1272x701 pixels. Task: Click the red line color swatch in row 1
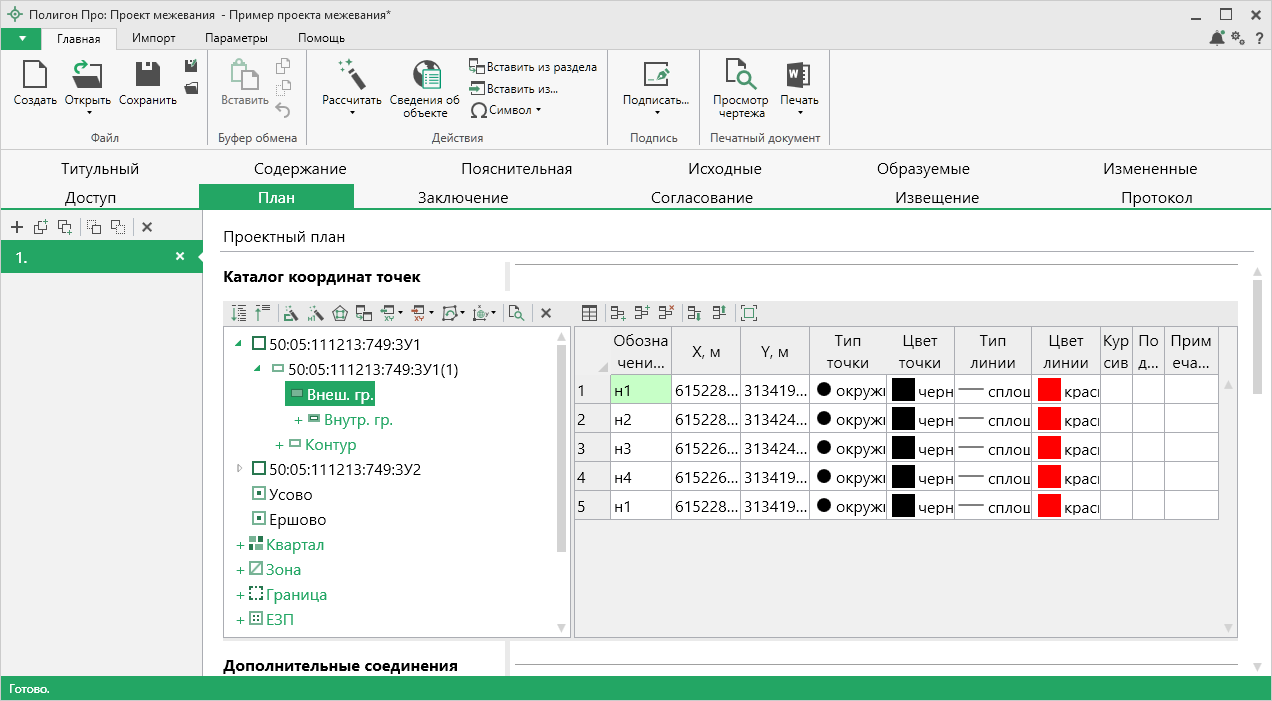[1049, 389]
